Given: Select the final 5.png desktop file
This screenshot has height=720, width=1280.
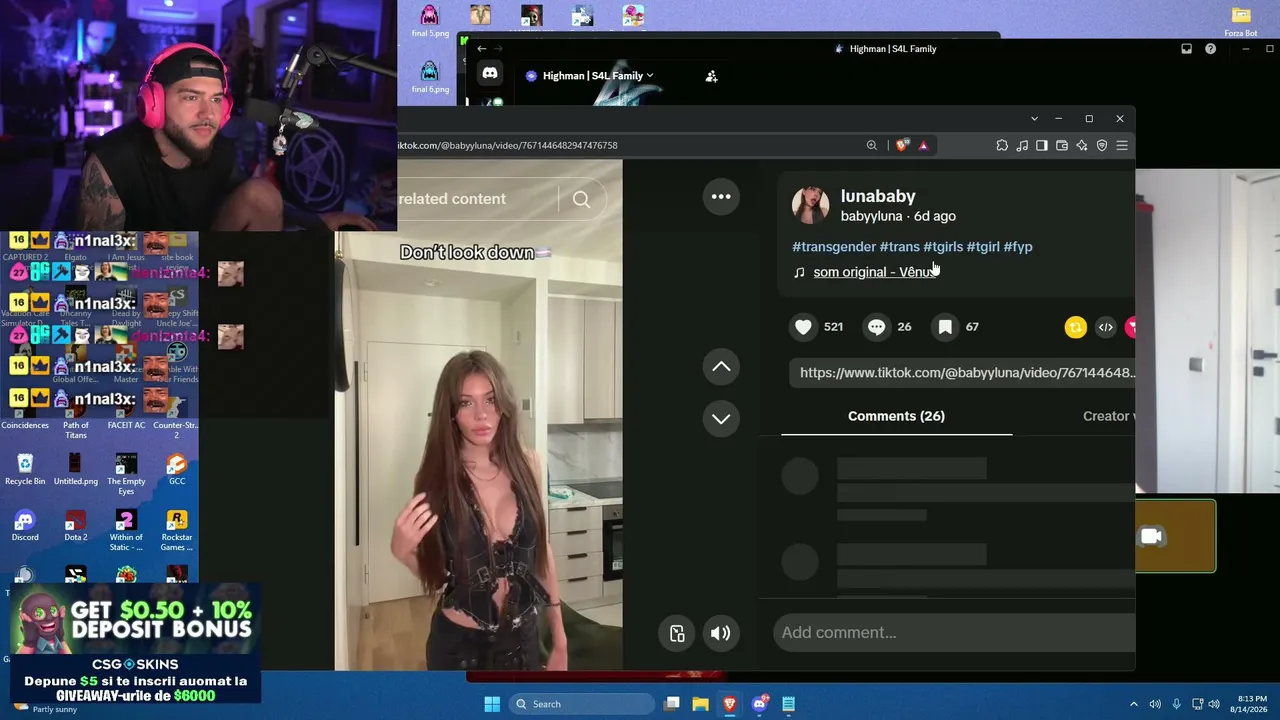Looking at the screenshot, I should coord(430,21).
